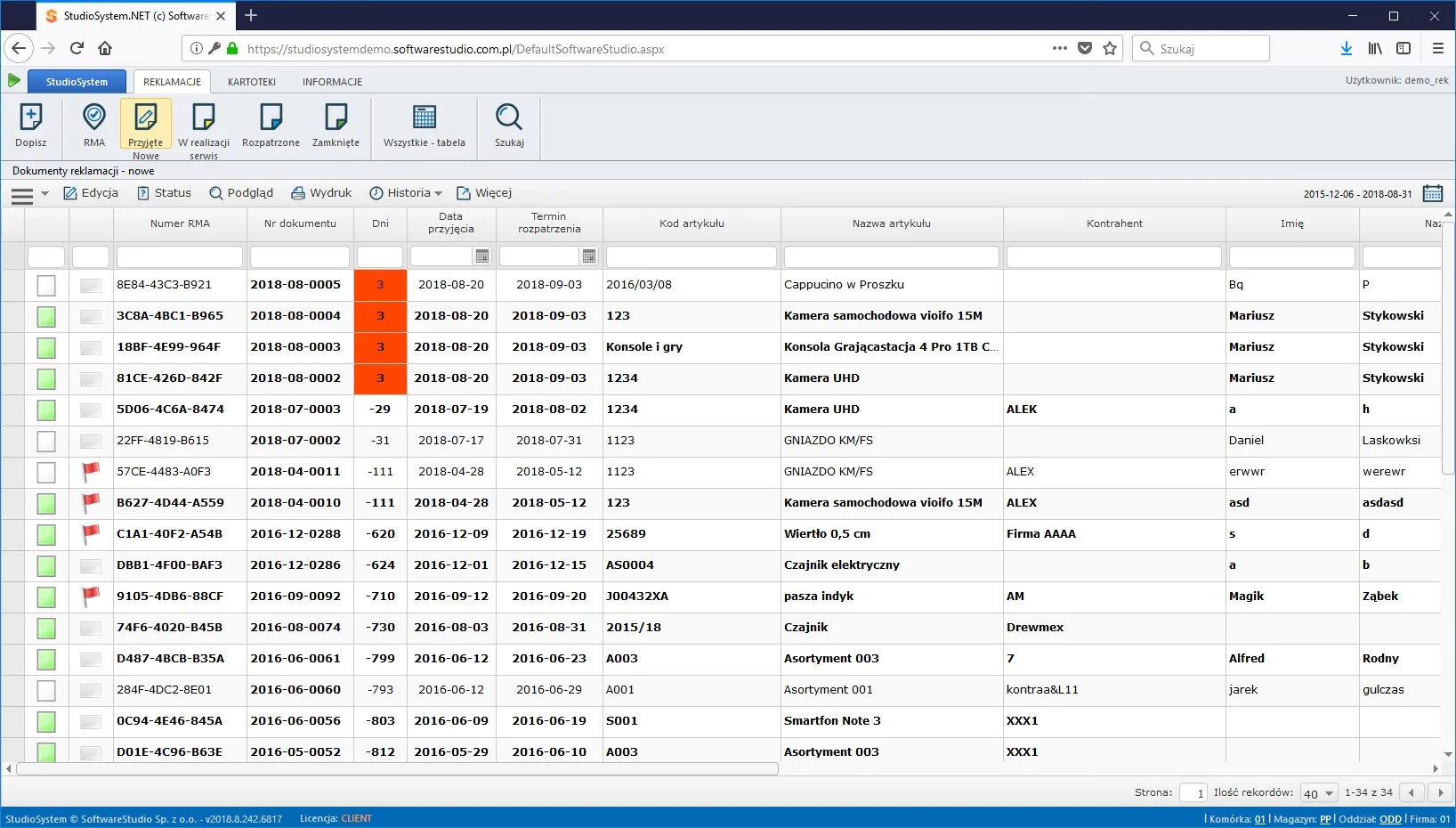Click the Edycja button
Image resolution: width=1456 pixels, height=828 pixels.
pyautogui.click(x=91, y=193)
